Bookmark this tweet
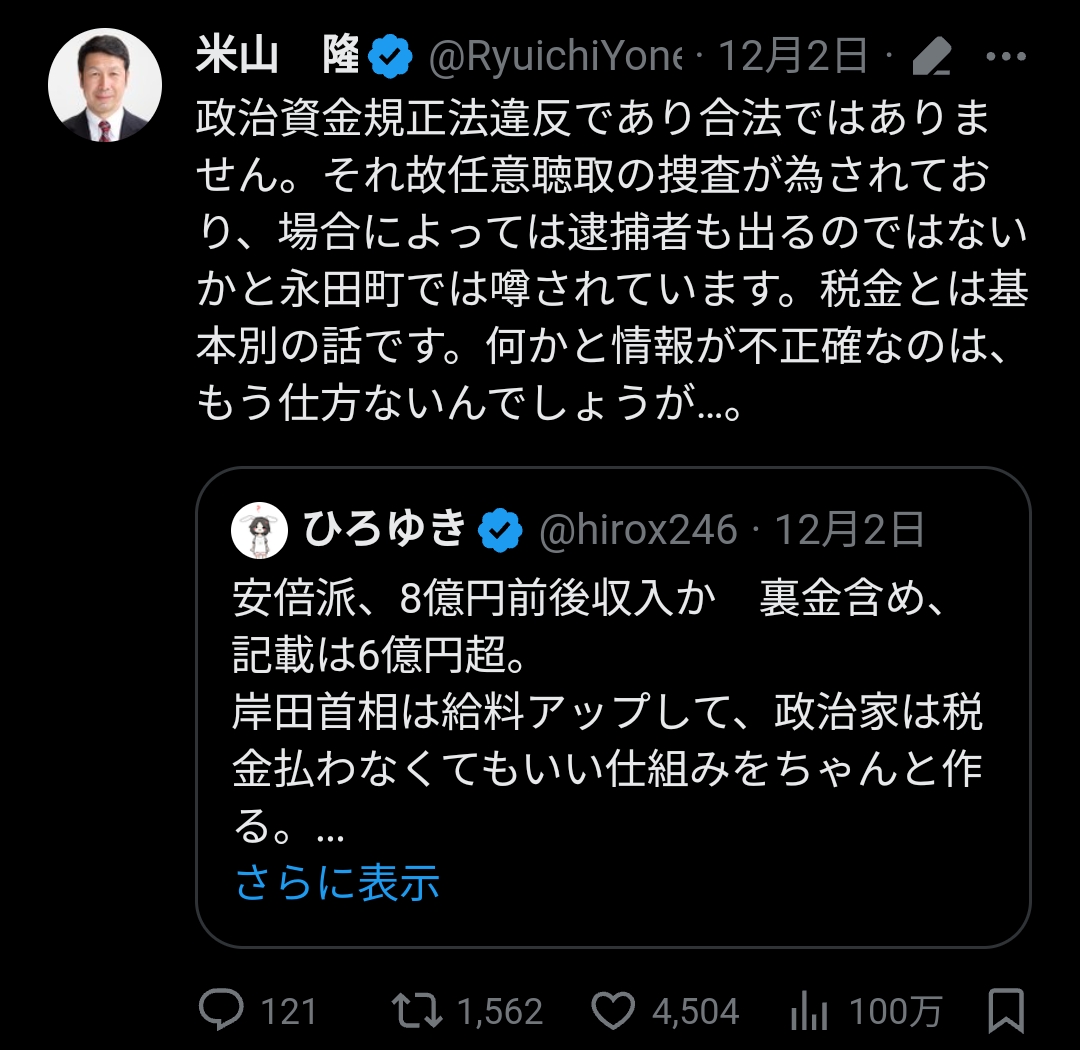1080x1050 pixels. coord(1006,1011)
